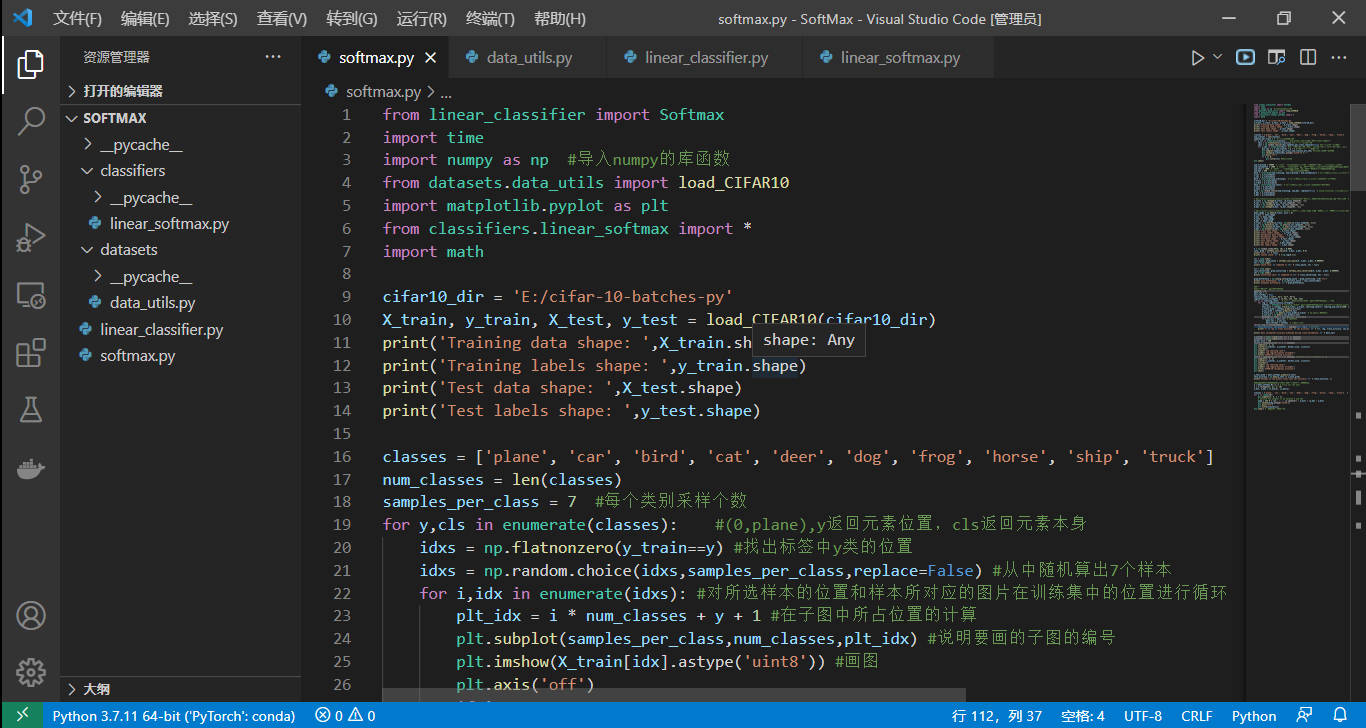Click line number 16 in gutter
This screenshot has height=728, width=1366.
[x=342, y=457]
